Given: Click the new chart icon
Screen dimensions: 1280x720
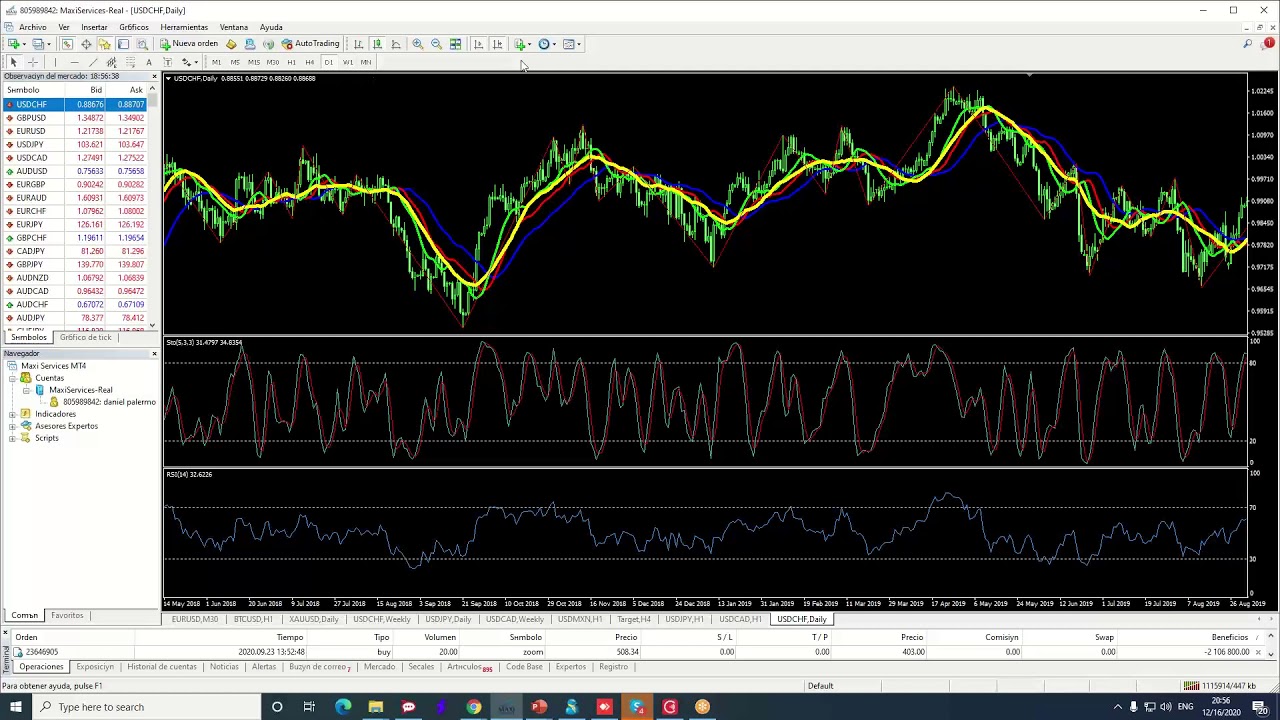Looking at the screenshot, I should (x=13, y=44).
